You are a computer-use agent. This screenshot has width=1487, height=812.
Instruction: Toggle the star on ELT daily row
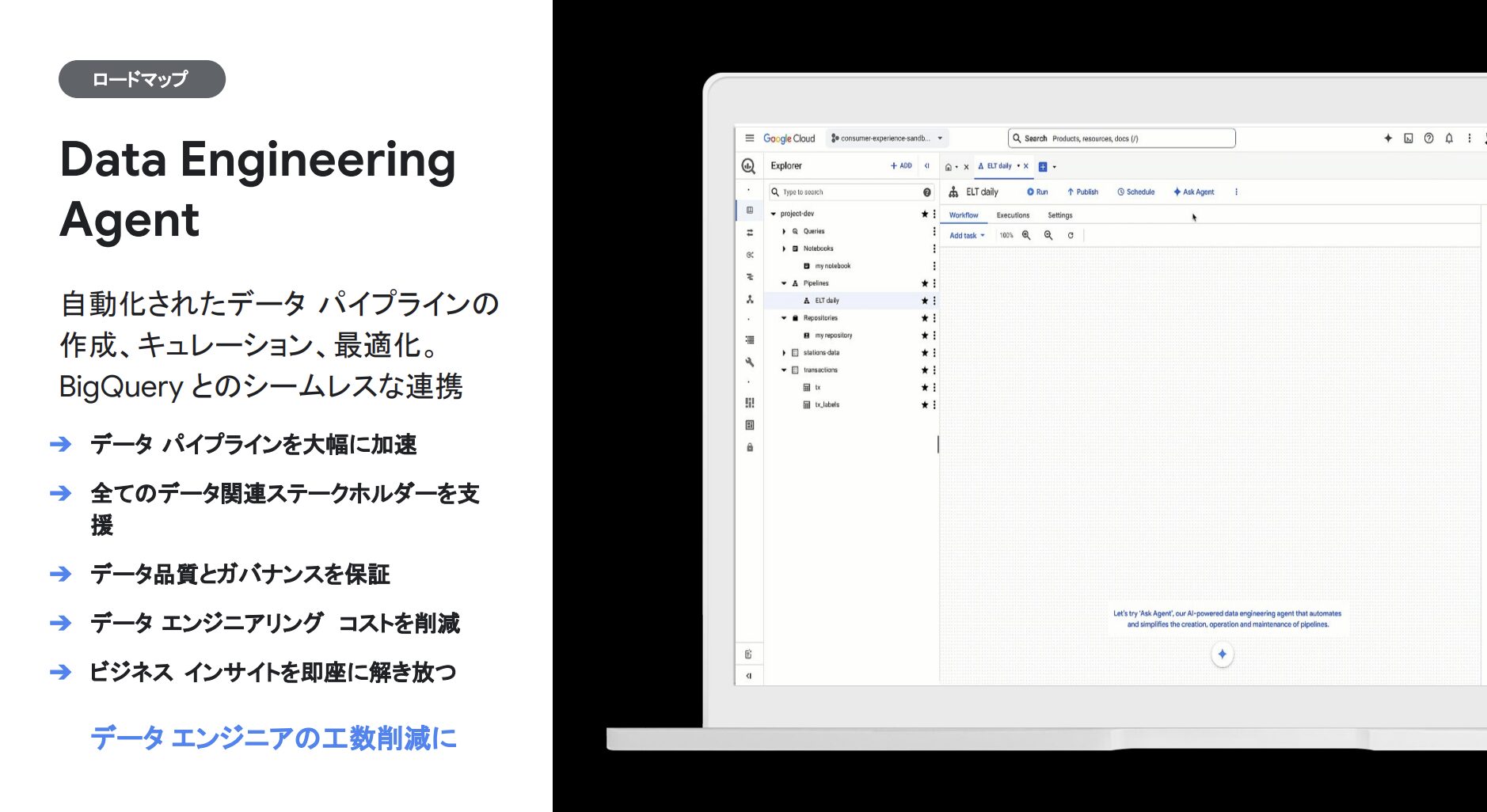tap(924, 301)
